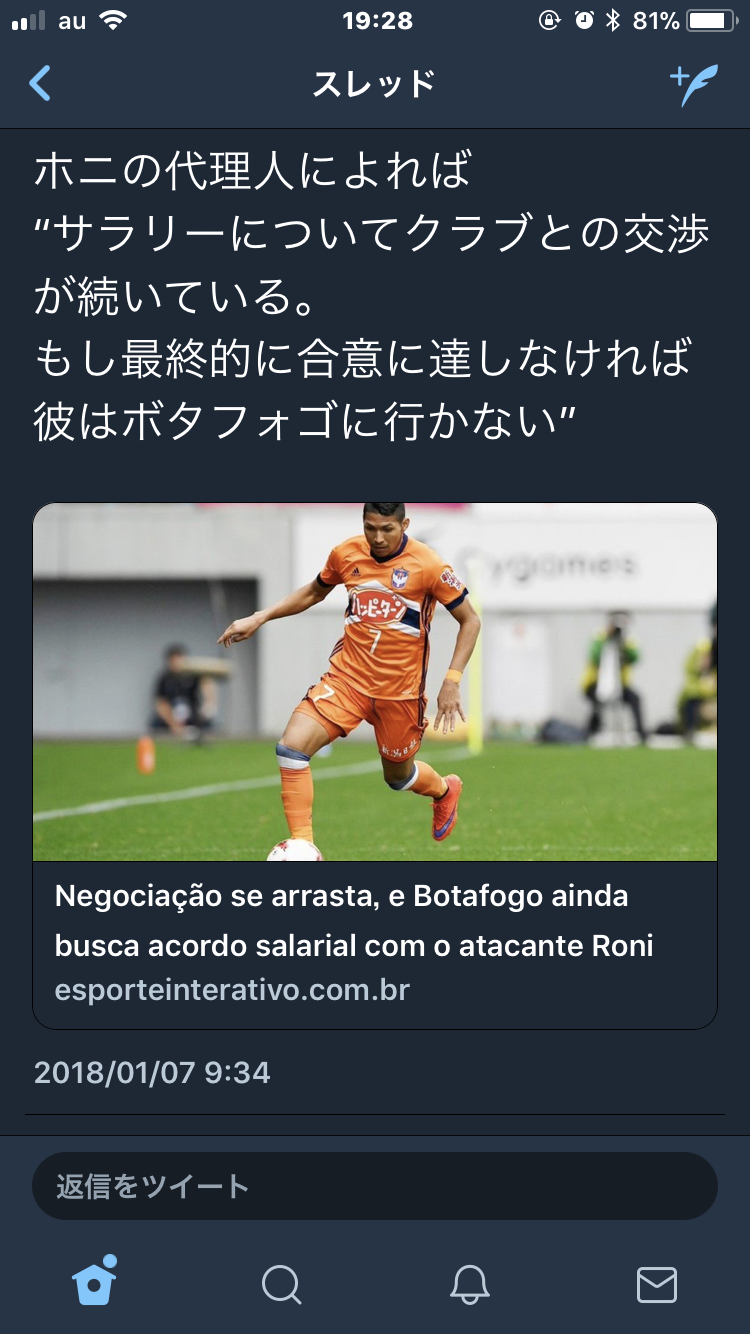
Task: Tap the battery icon in status bar
Action: tap(712, 21)
